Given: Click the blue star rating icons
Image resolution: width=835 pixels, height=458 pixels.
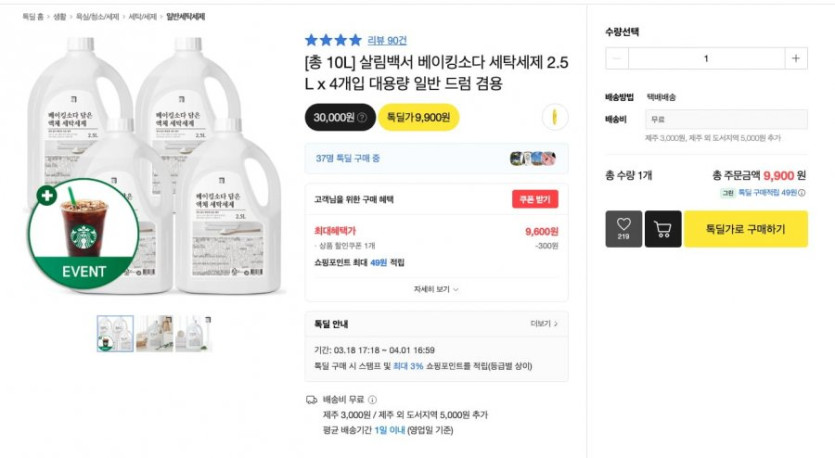Looking at the screenshot, I should (333, 40).
